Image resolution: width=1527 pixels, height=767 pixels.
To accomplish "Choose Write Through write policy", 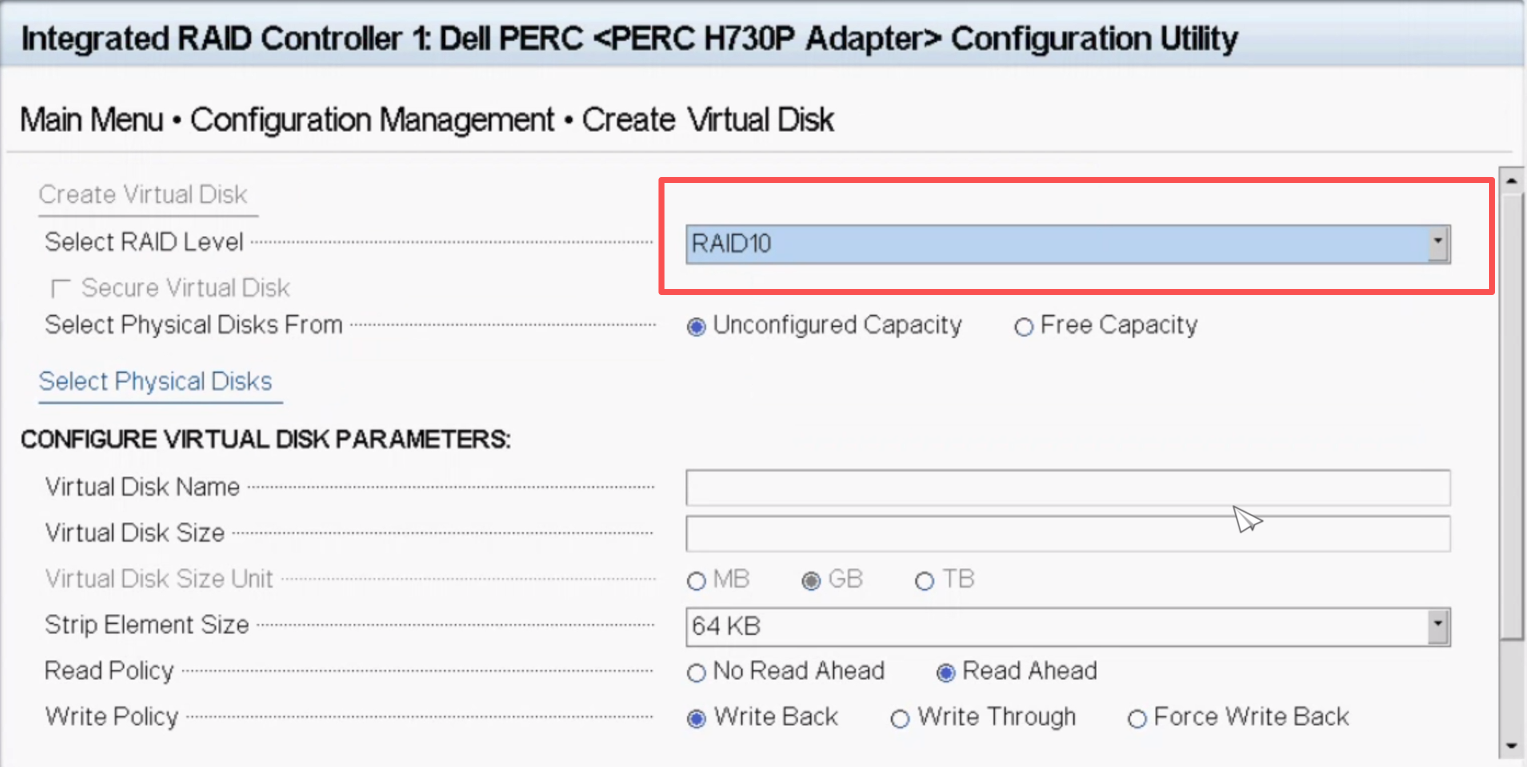I will (x=900, y=719).
